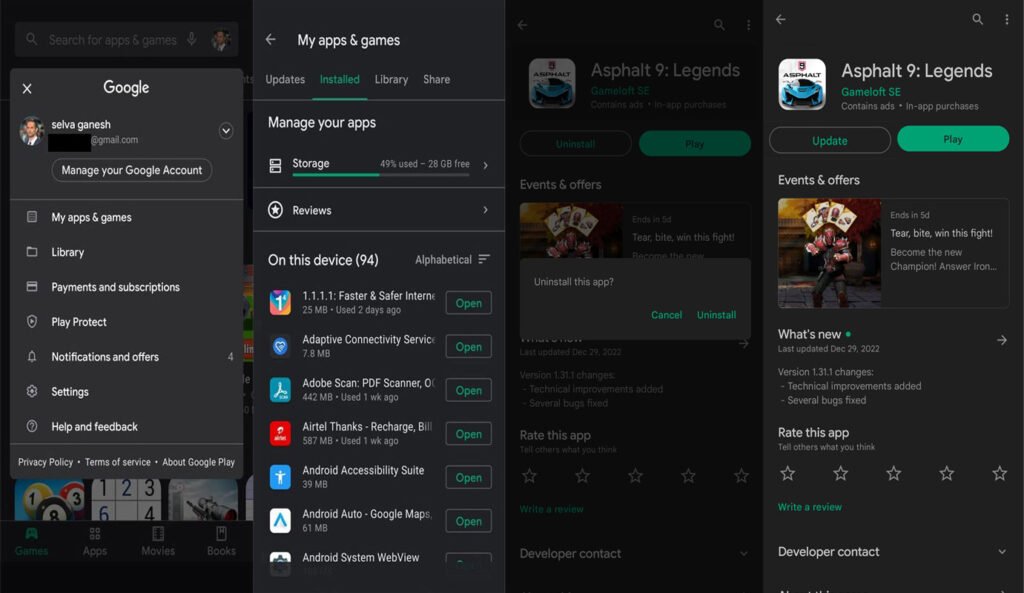This screenshot has height=593, width=1024.
Task: Click the sort icon beside Alphabetical
Action: (x=484, y=259)
